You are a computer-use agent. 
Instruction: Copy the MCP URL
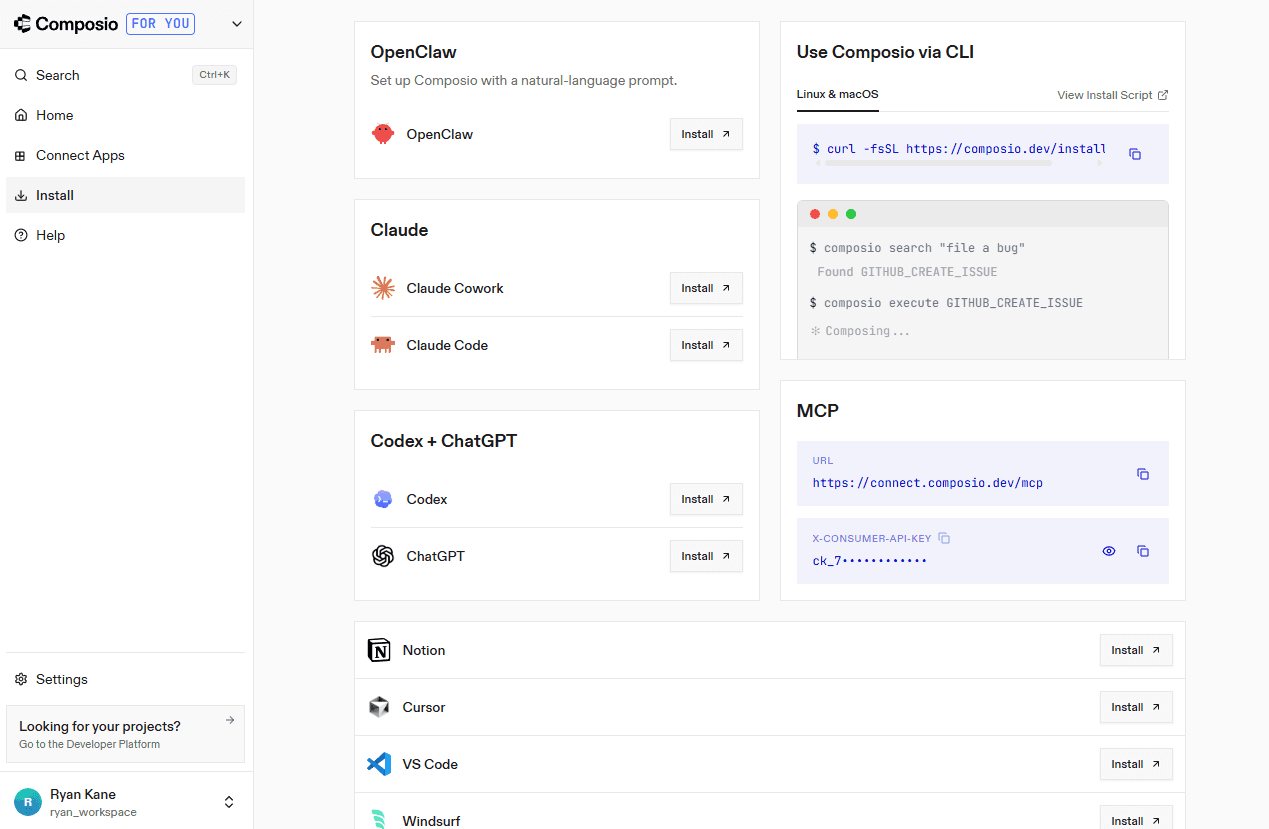click(x=1143, y=474)
